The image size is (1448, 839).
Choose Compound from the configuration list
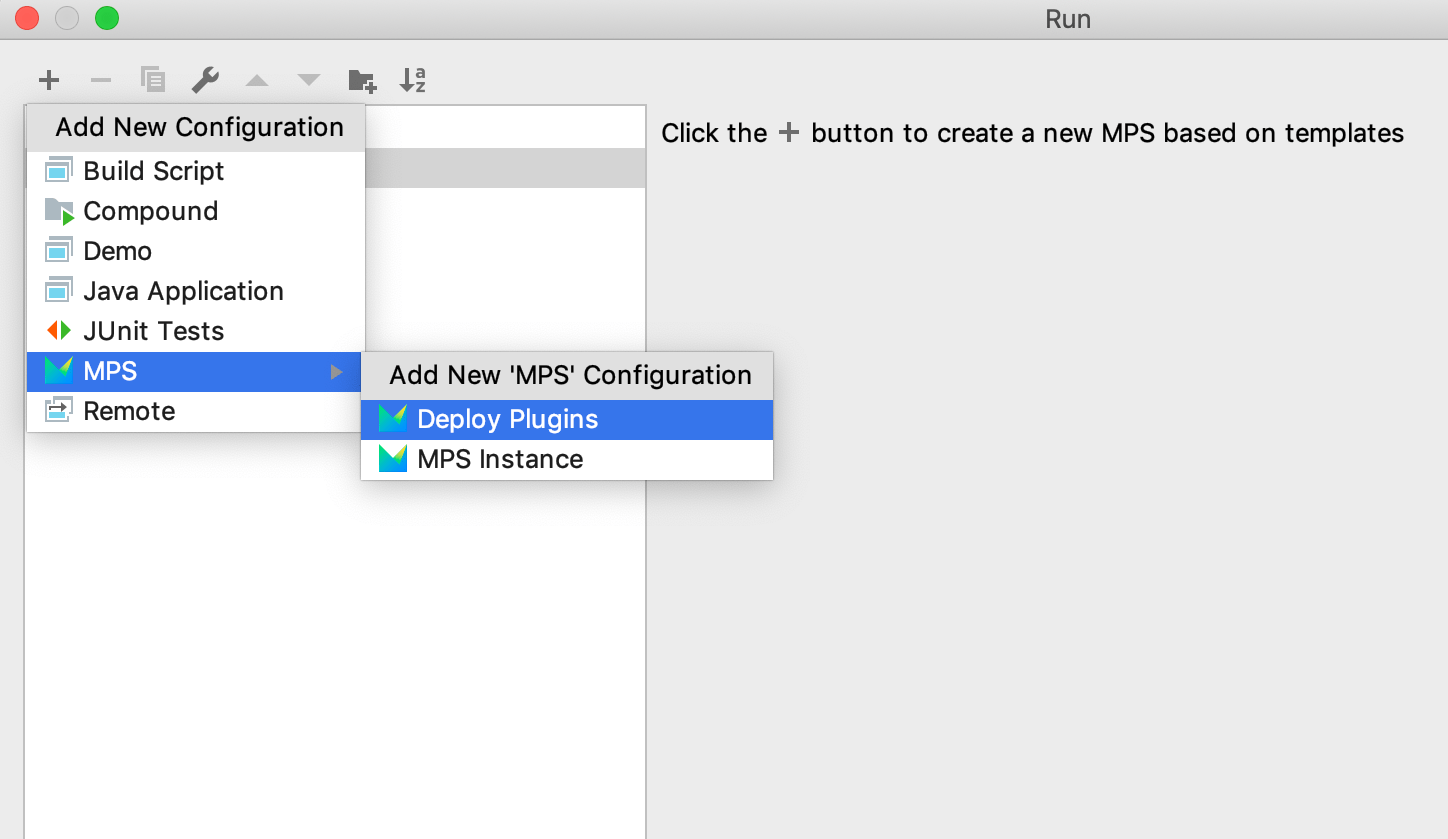150,211
